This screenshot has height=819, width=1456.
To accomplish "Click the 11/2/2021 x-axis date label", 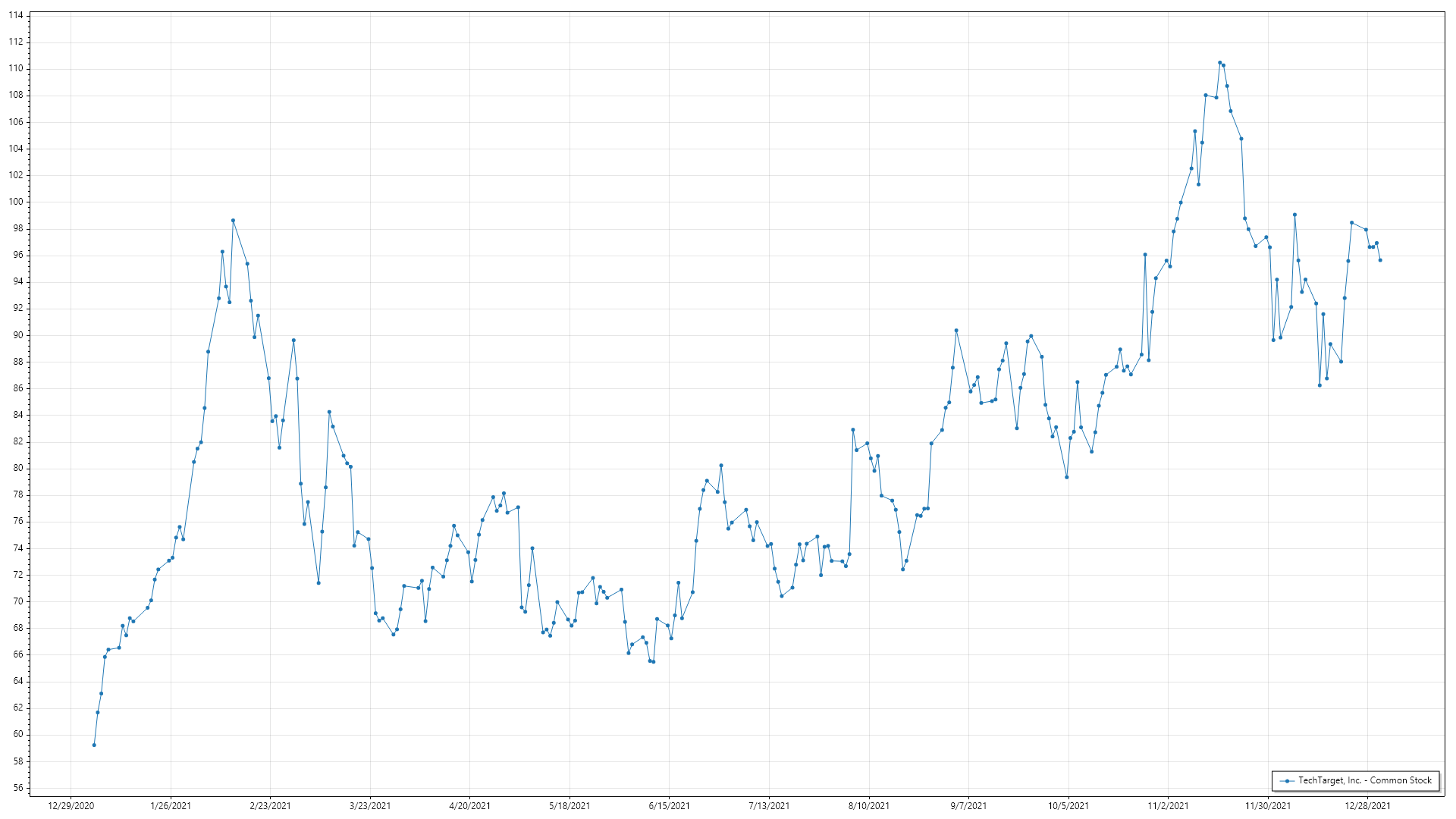I will (1168, 806).
